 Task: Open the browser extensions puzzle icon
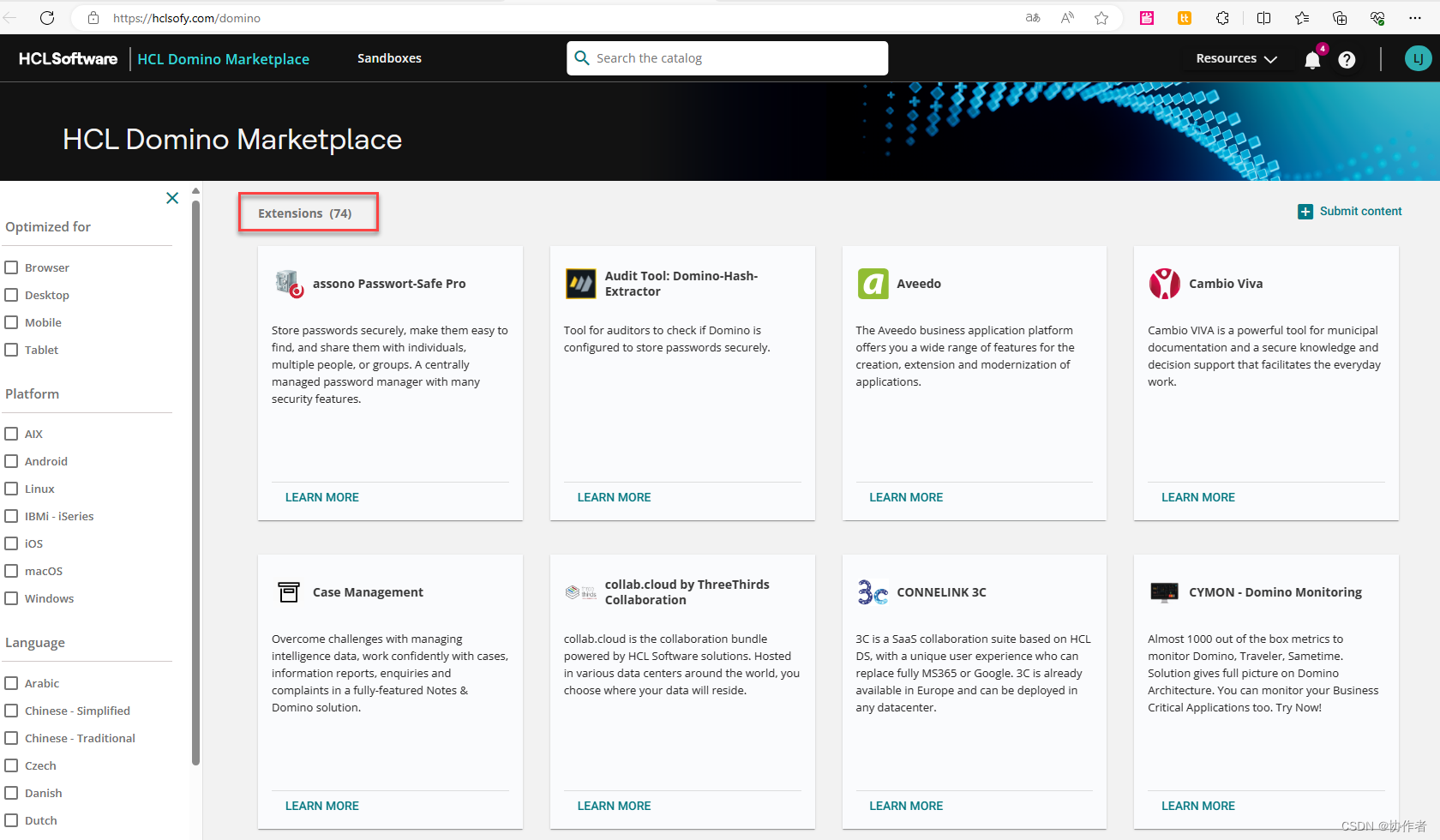(x=1223, y=18)
